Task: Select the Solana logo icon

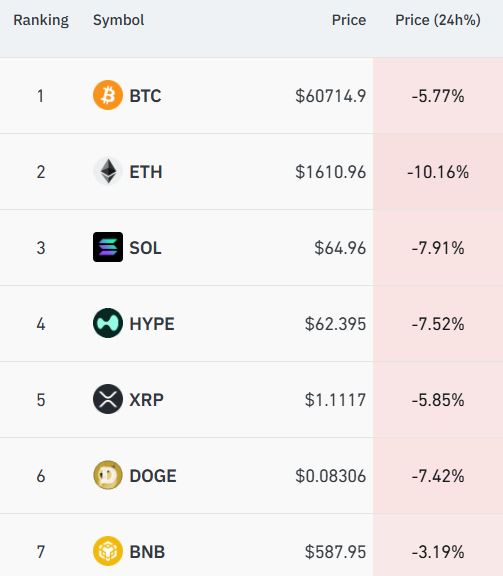Action: tap(108, 247)
